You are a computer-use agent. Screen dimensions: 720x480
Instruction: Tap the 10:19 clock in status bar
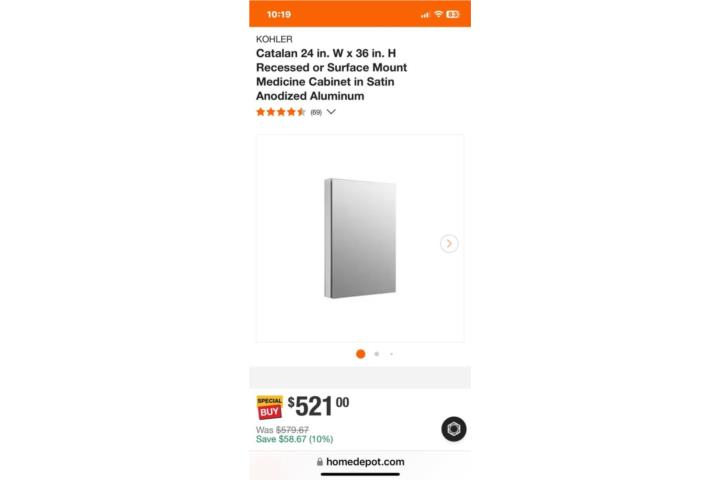(279, 14)
